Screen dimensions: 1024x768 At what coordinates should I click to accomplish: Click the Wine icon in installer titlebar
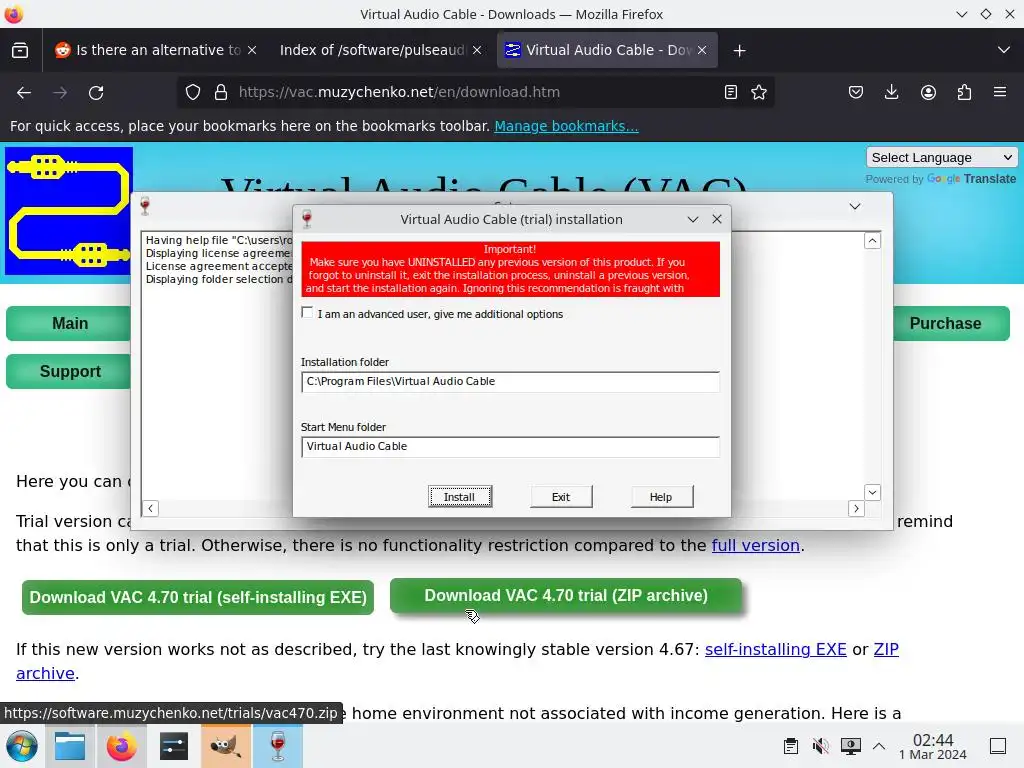click(307, 219)
